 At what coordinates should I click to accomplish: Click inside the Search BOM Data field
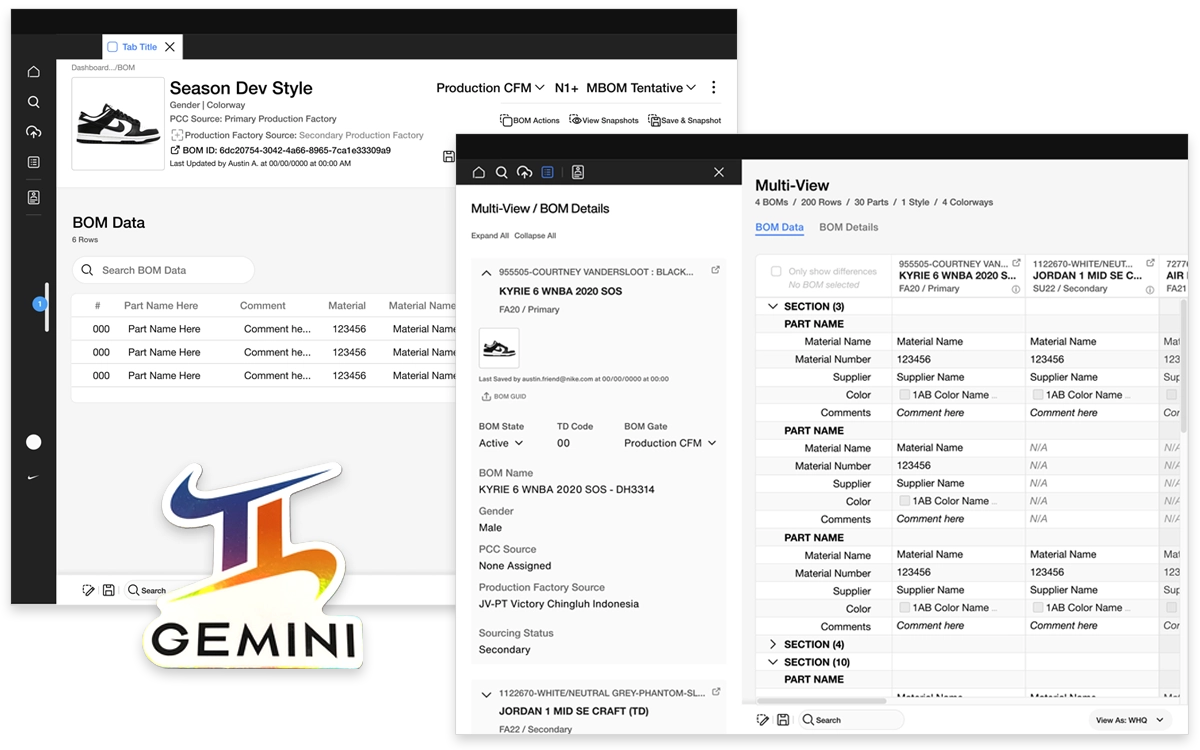click(x=160, y=270)
